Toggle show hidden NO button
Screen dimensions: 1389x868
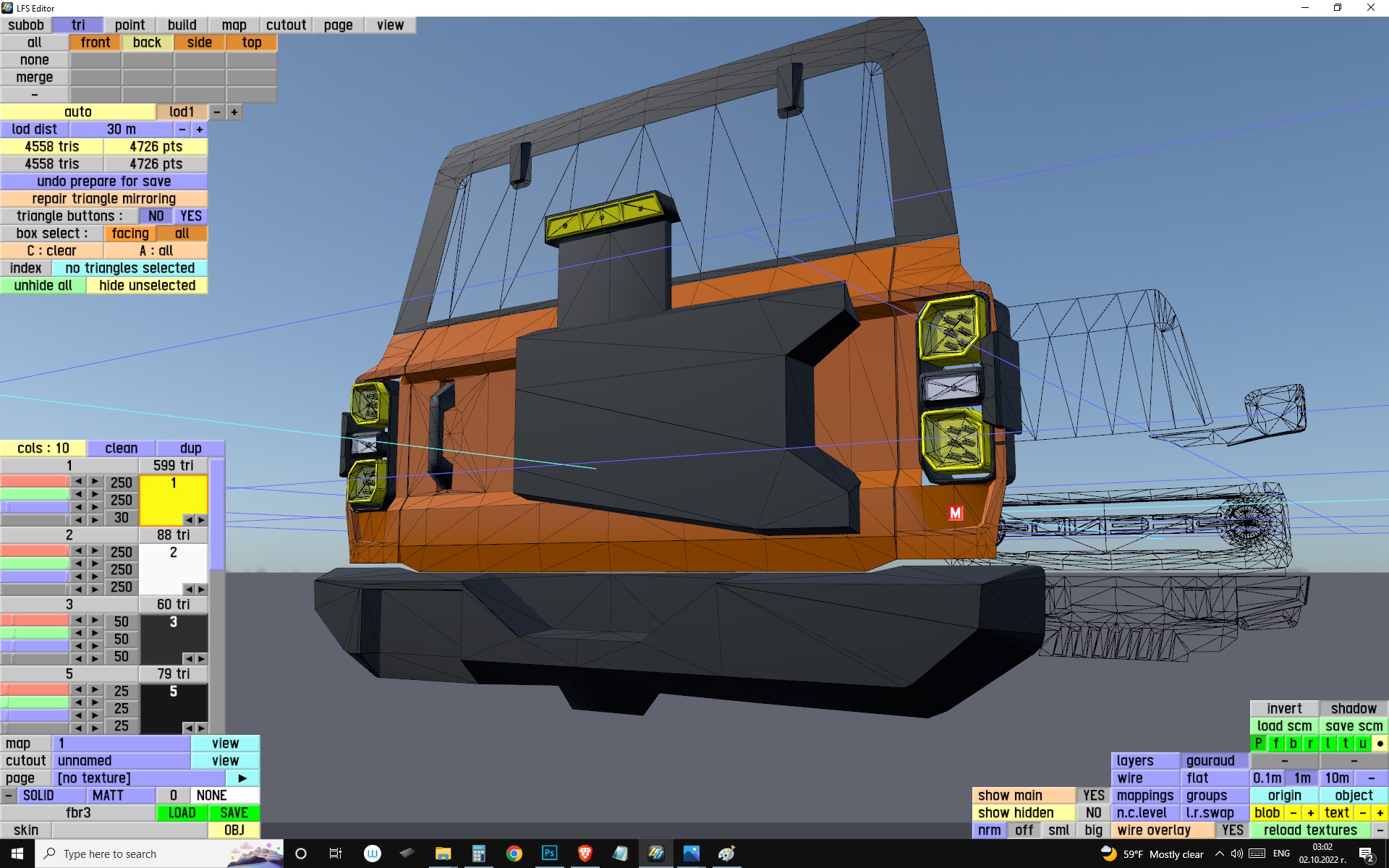click(x=1093, y=813)
